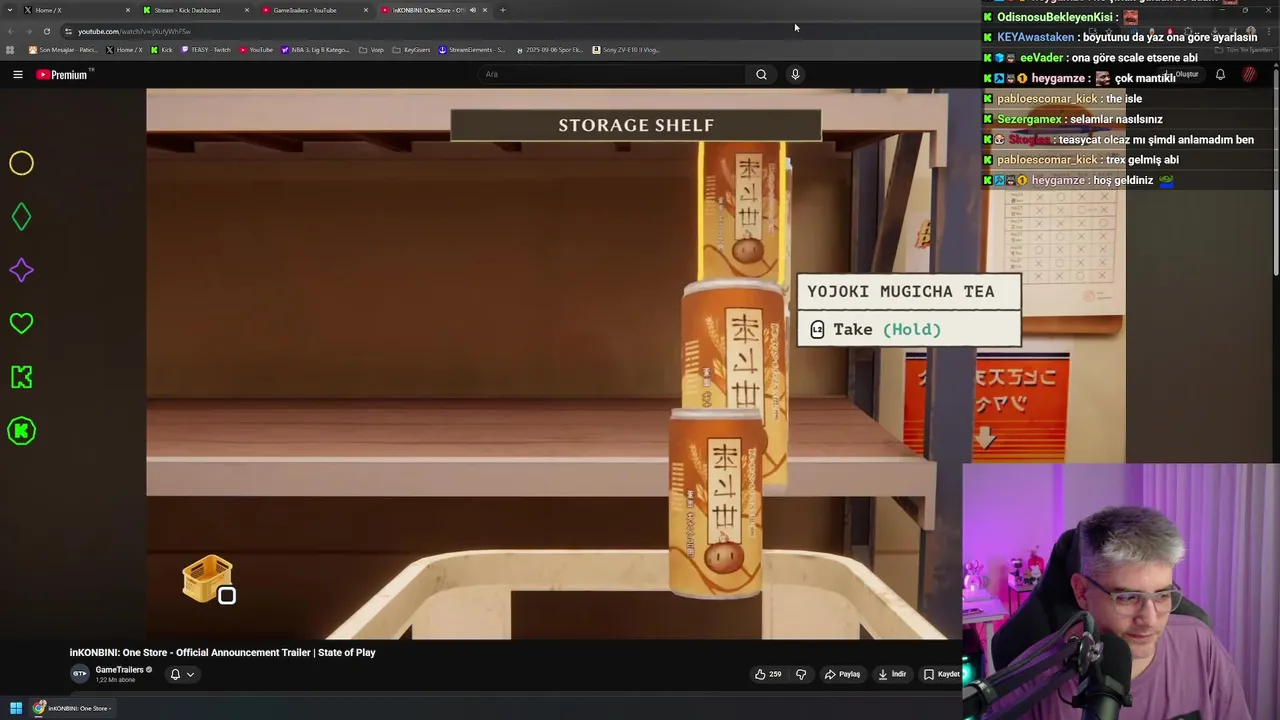Close the Home / X tab
The image size is (1280, 720).
coord(127,10)
